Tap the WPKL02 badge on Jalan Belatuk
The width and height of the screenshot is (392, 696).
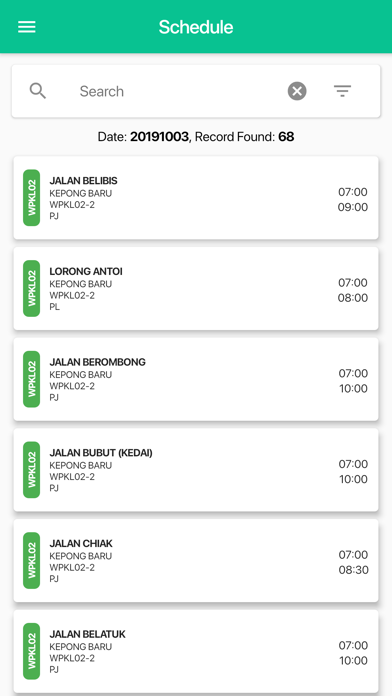(32, 651)
